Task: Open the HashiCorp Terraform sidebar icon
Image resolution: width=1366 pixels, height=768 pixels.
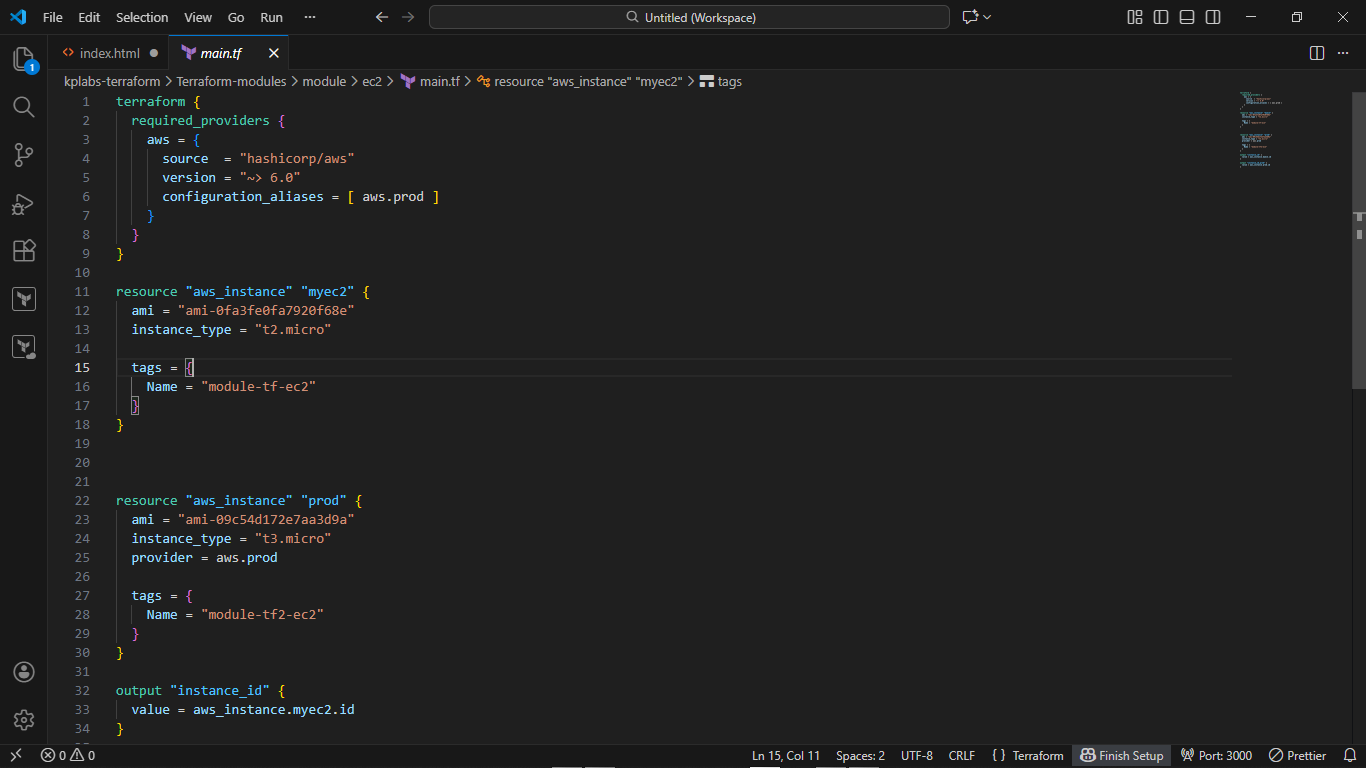Action: (x=24, y=298)
